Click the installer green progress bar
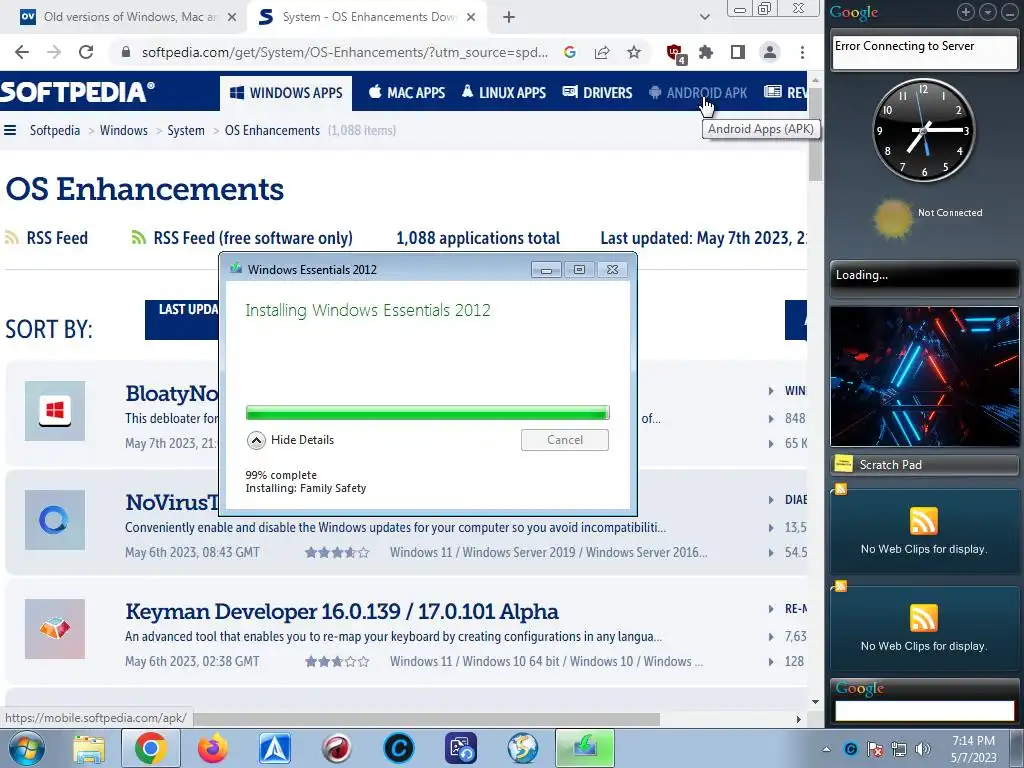This screenshot has height=768, width=1024. (428, 412)
